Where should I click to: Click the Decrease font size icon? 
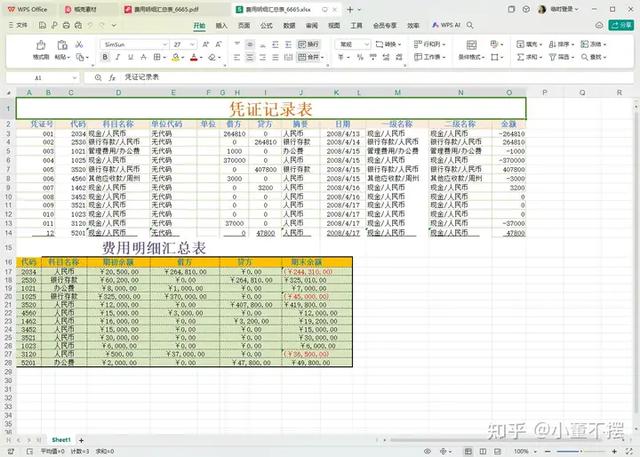pyautogui.click(x=219, y=44)
